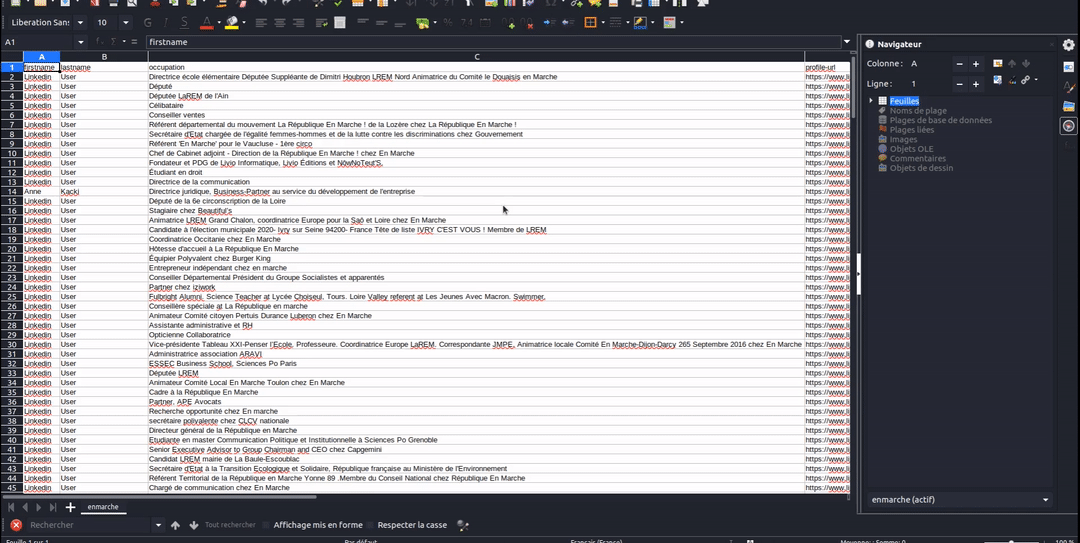Align cell content to top
The height and width of the screenshot is (543, 1080).
tap(363, 23)
